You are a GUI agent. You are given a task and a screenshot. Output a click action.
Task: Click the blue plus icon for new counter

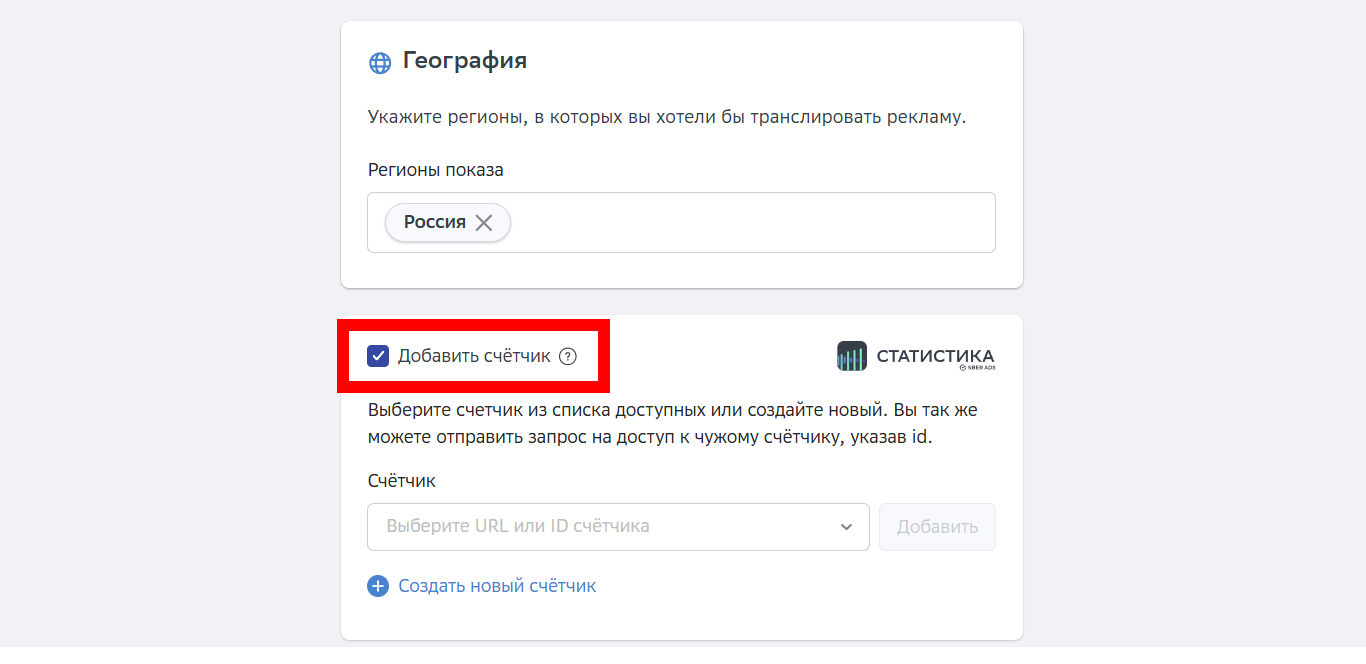point(377,586)
